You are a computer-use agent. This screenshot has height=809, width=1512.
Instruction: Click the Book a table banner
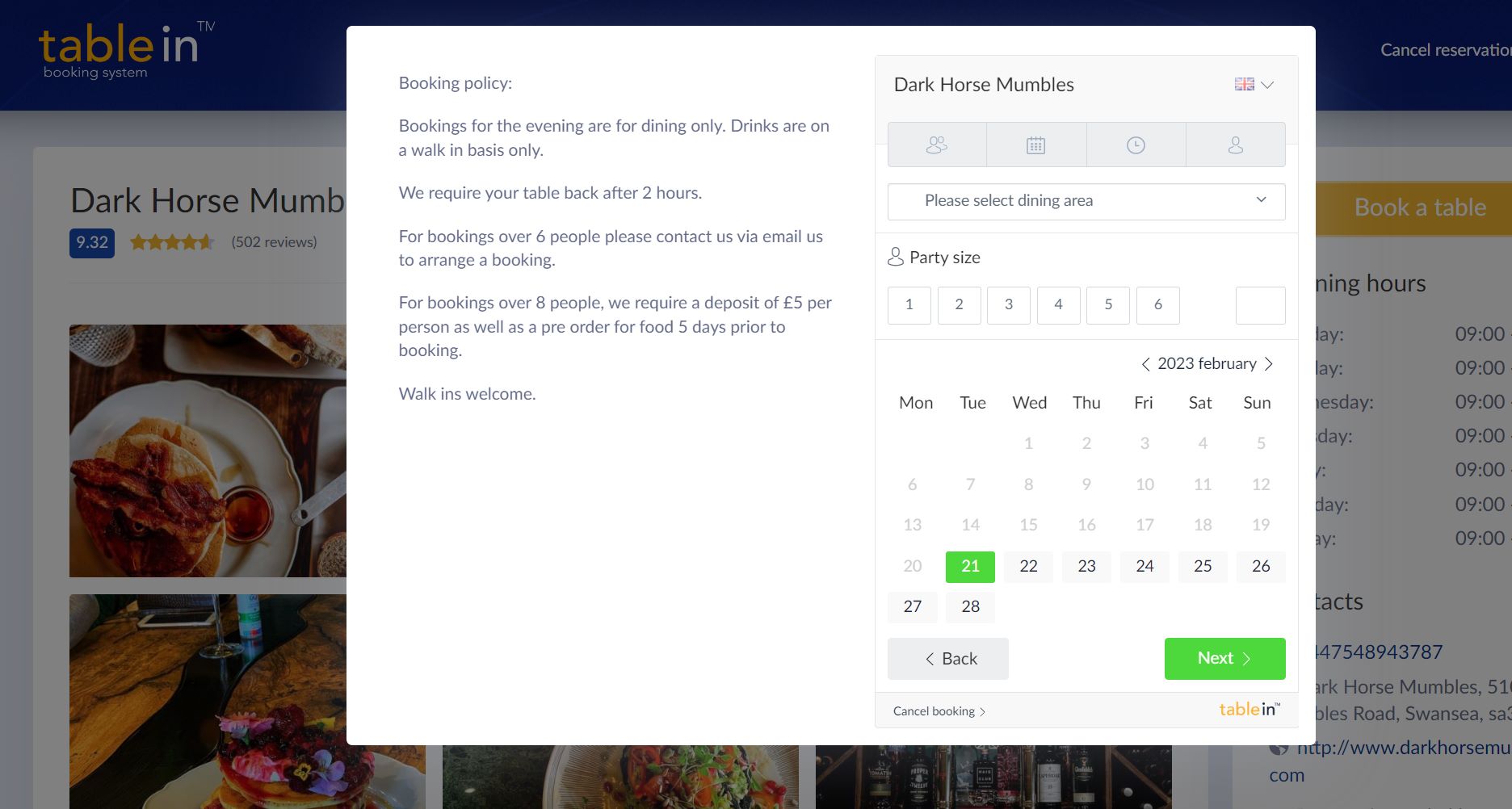pyautogui.click(x=1419, y=207)
